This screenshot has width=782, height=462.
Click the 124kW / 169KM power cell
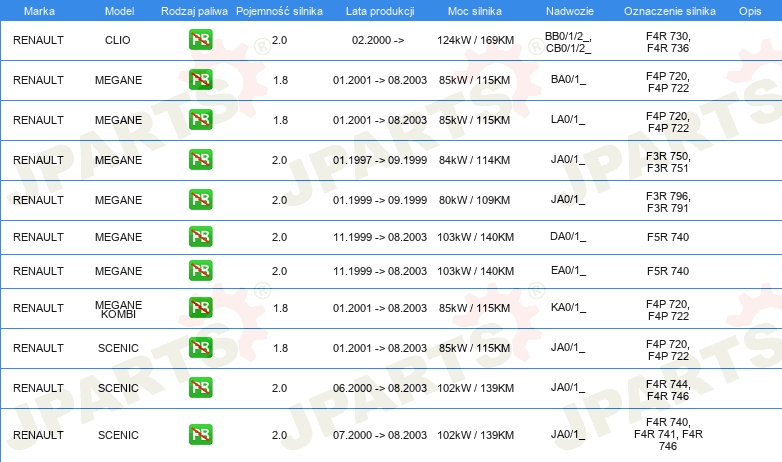[475, 40]
